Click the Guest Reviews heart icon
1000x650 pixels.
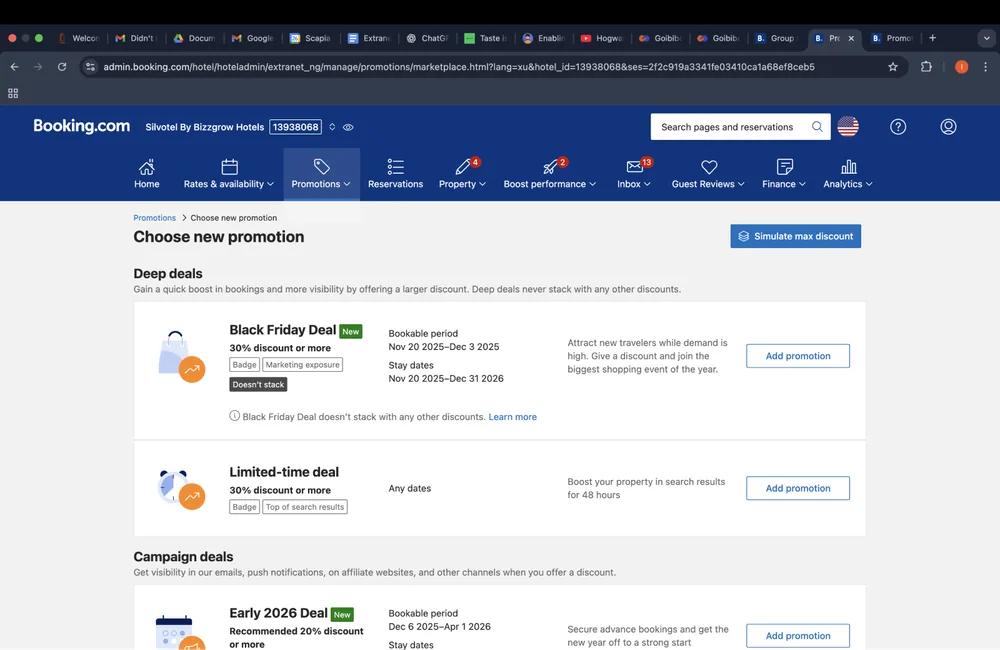(x=709, y=166)
